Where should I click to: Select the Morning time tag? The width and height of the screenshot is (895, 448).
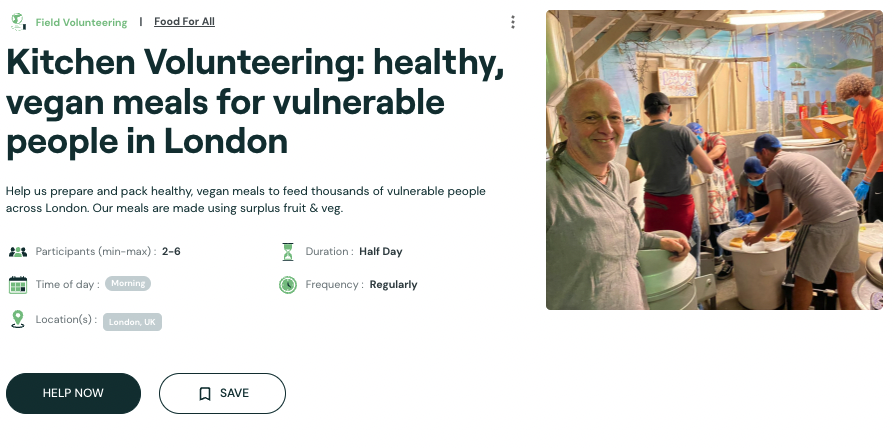click(128, 284)
